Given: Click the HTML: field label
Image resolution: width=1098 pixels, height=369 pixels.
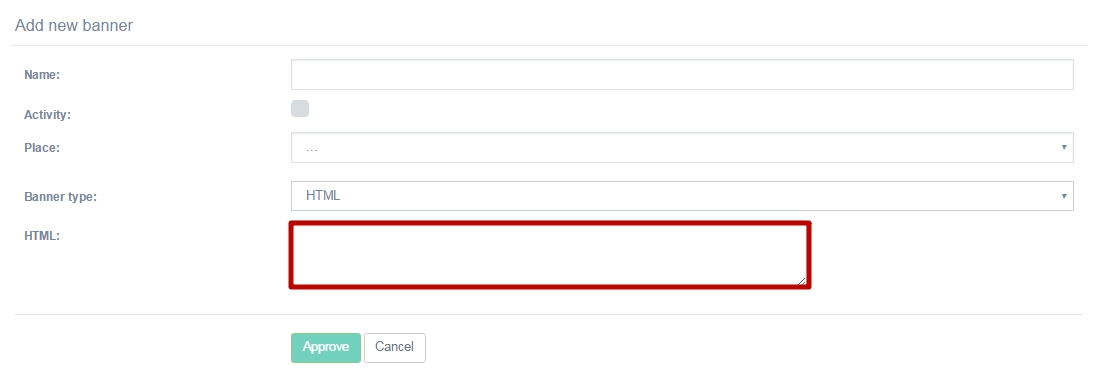Looking at the screenshot, I should (x=42, y=236).
